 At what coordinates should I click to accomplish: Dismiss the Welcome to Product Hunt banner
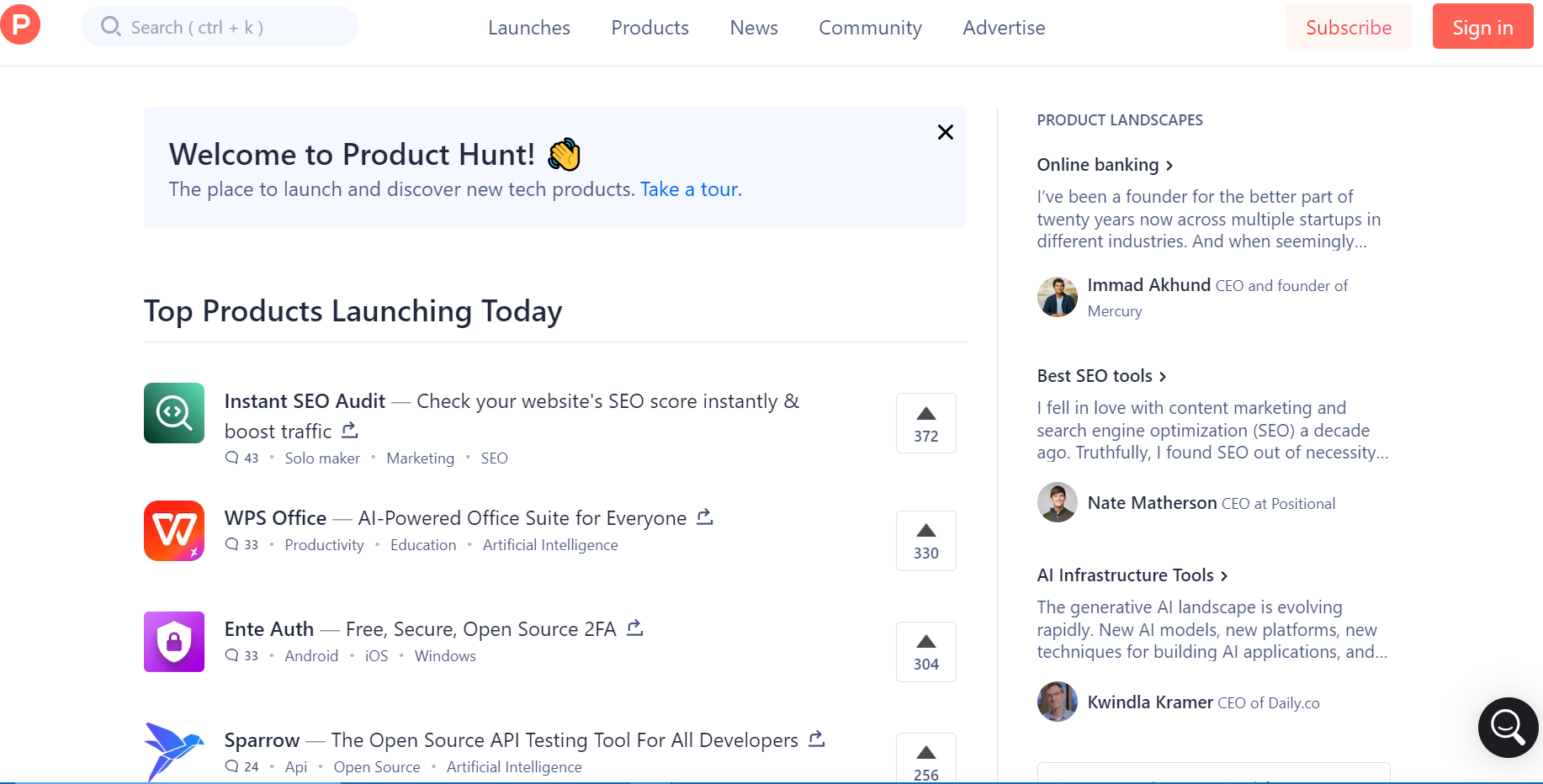pos(946,132)
